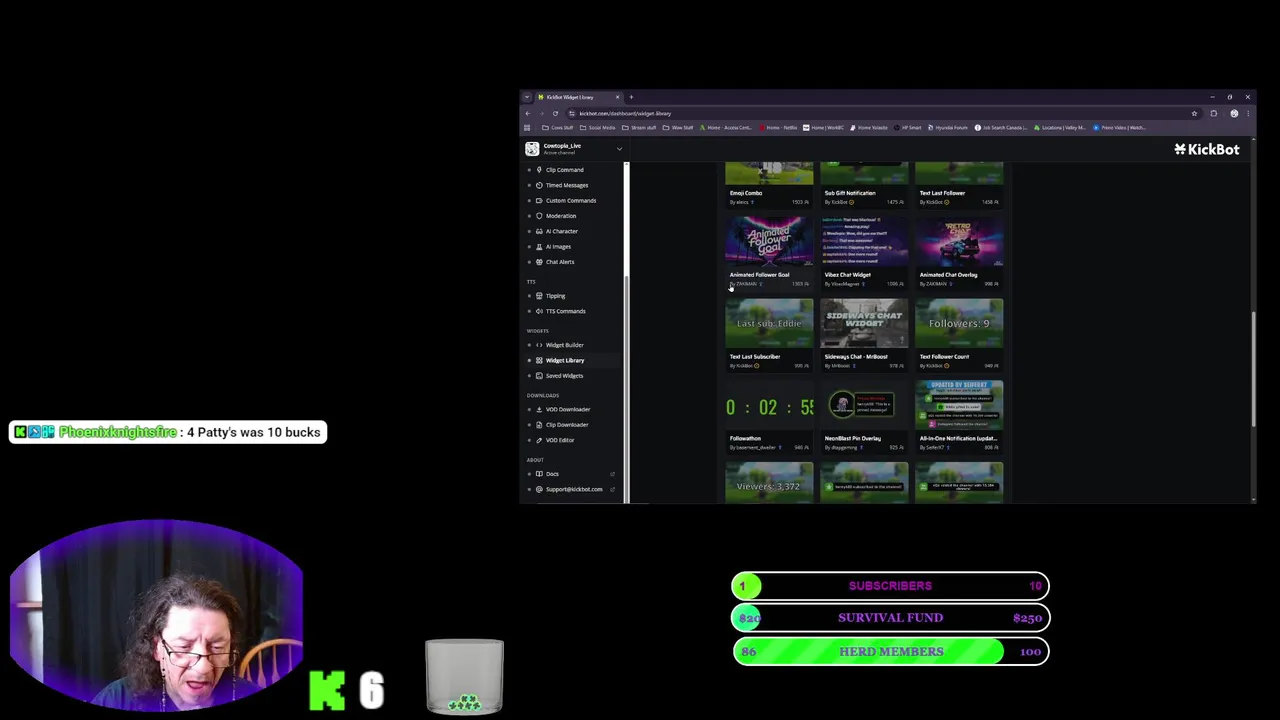Screen dimensions: 1280x720
Task: Open the Home | WorkBC bookmark
Action: click(824, 128)
